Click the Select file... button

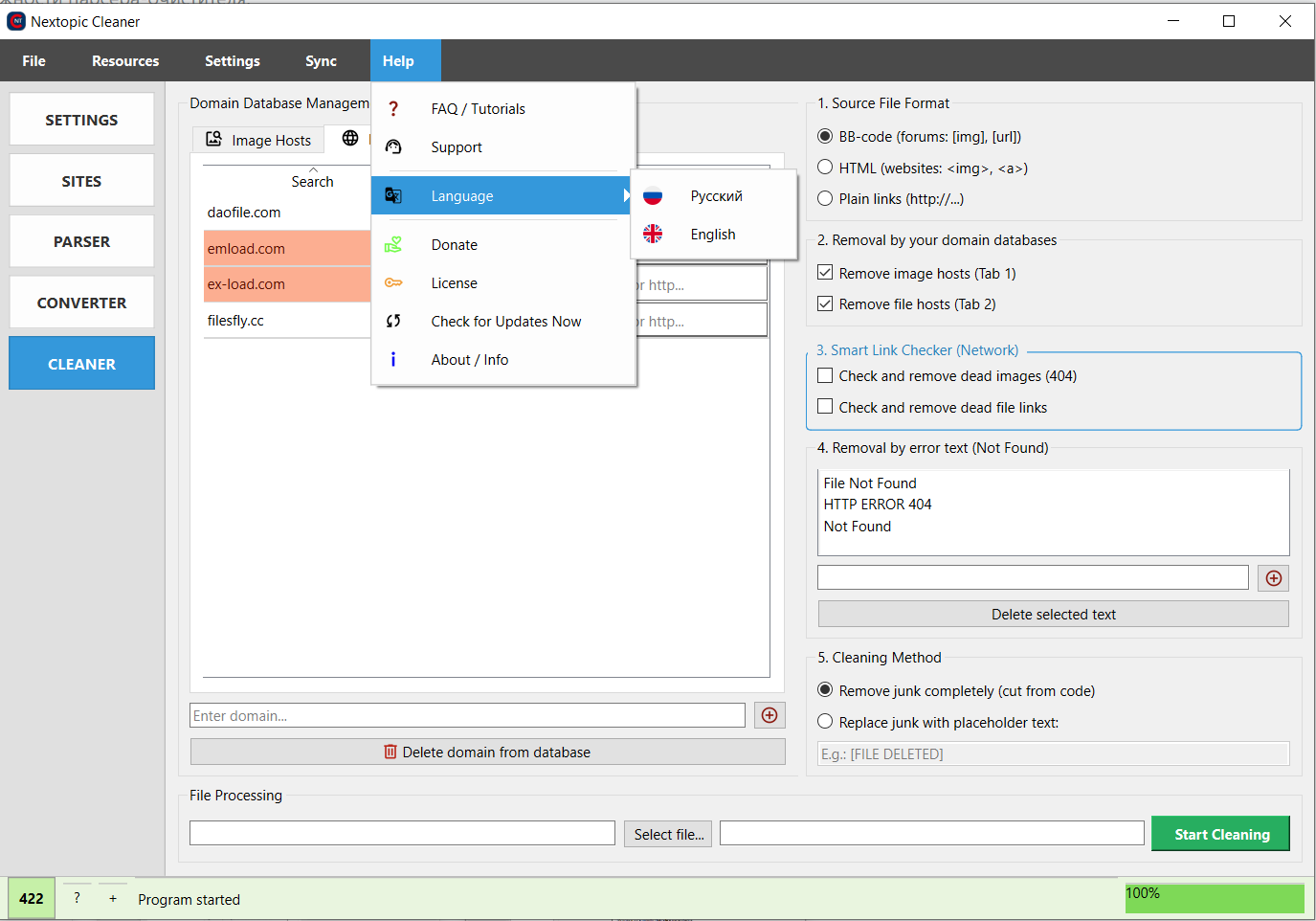pos(668,834)
